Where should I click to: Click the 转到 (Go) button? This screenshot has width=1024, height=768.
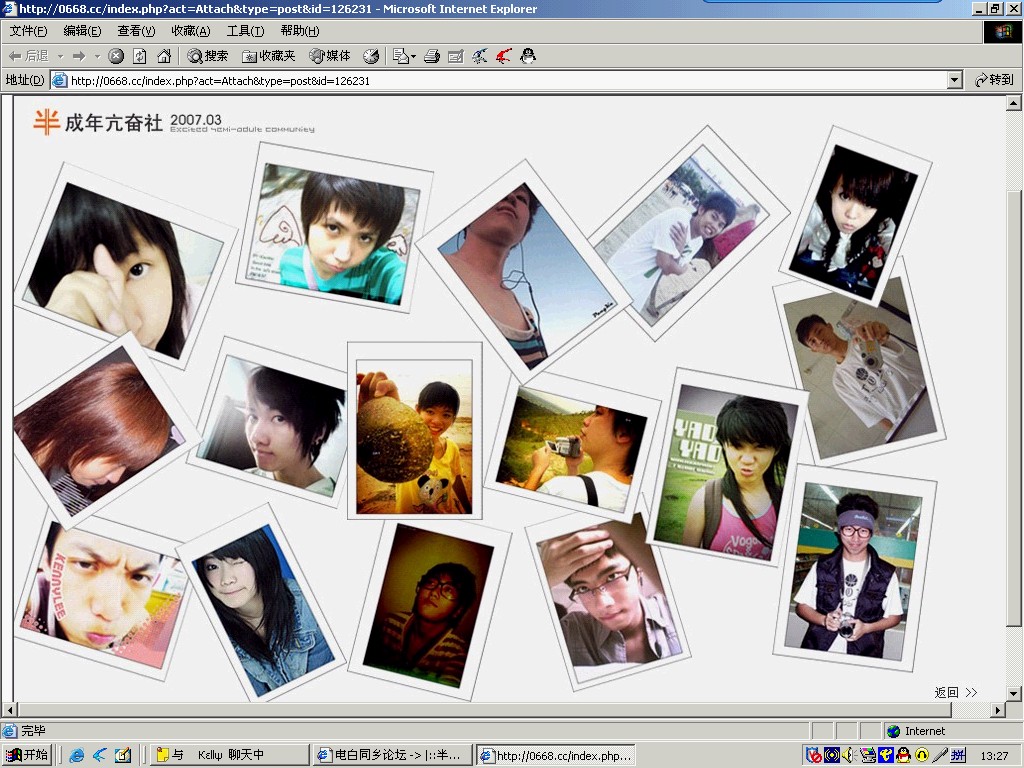pos(994,80)
